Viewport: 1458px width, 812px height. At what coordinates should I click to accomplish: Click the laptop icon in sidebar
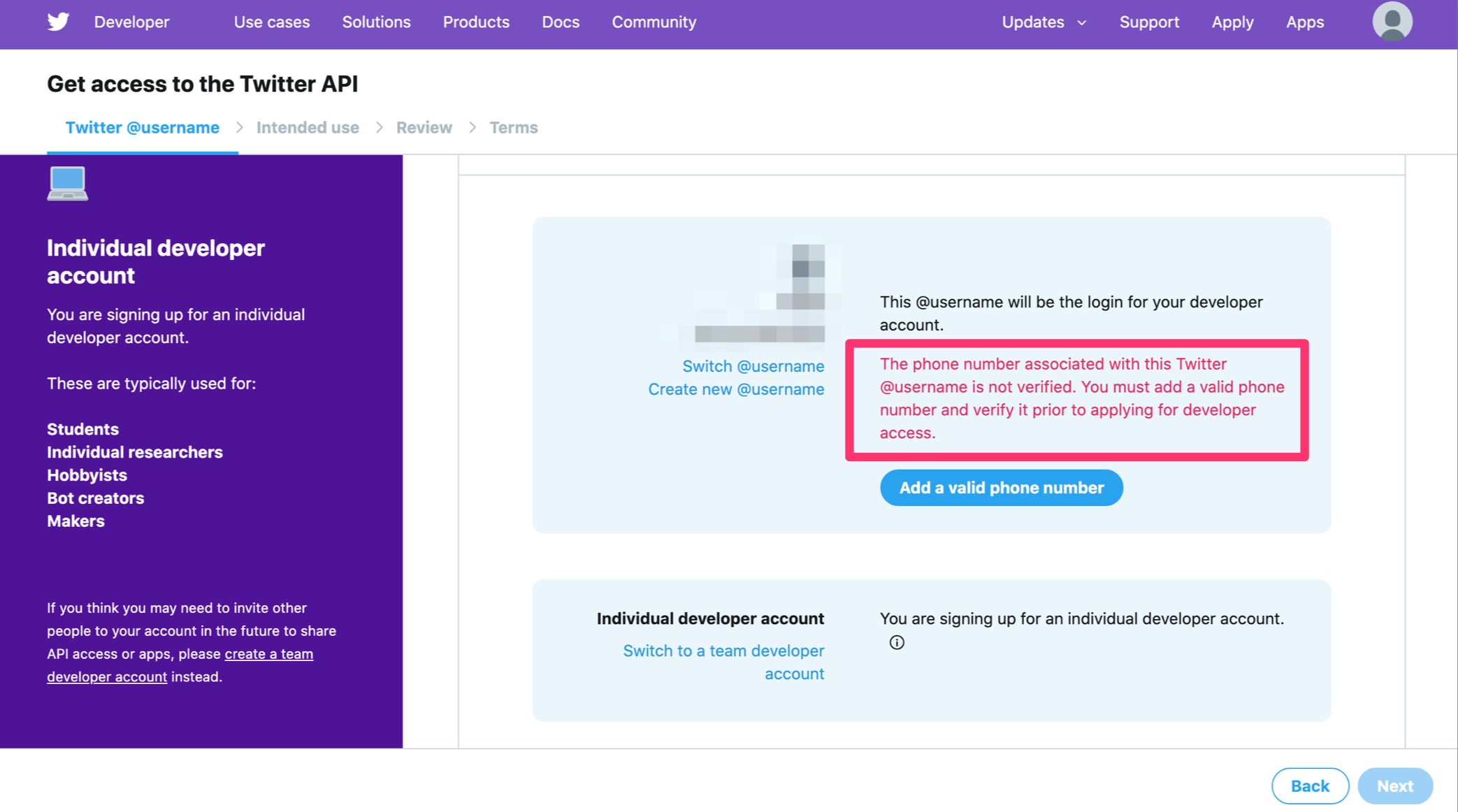click(x=68, y=184)
